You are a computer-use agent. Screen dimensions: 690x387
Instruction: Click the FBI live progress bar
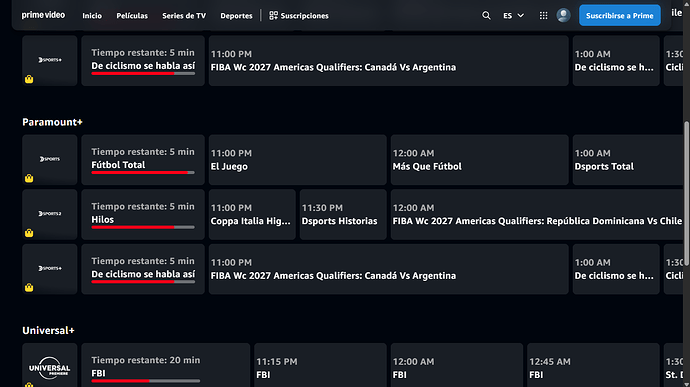point(146,381)
